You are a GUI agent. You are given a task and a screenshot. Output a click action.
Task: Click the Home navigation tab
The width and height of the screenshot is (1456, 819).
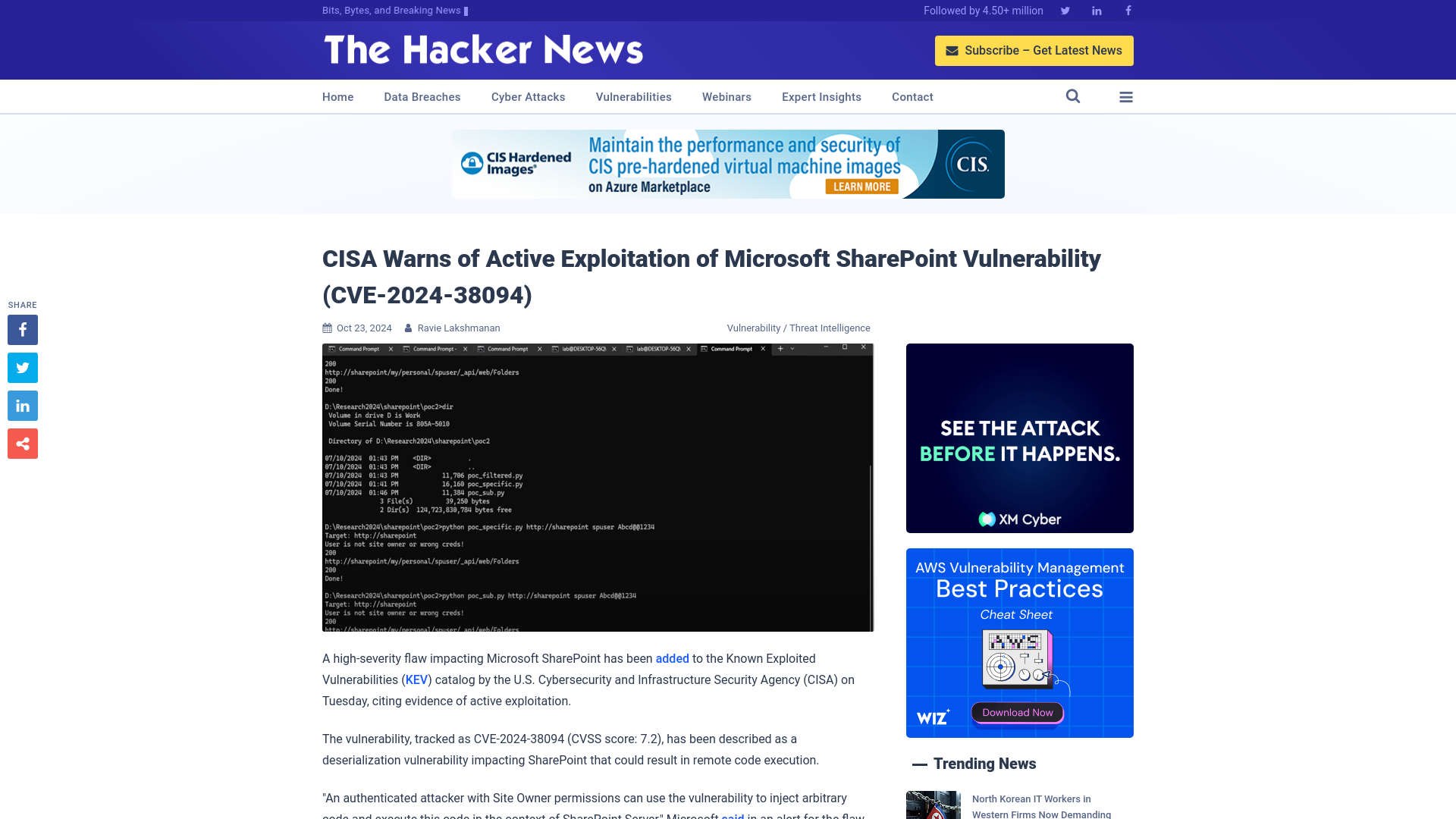tap(337, 96)
